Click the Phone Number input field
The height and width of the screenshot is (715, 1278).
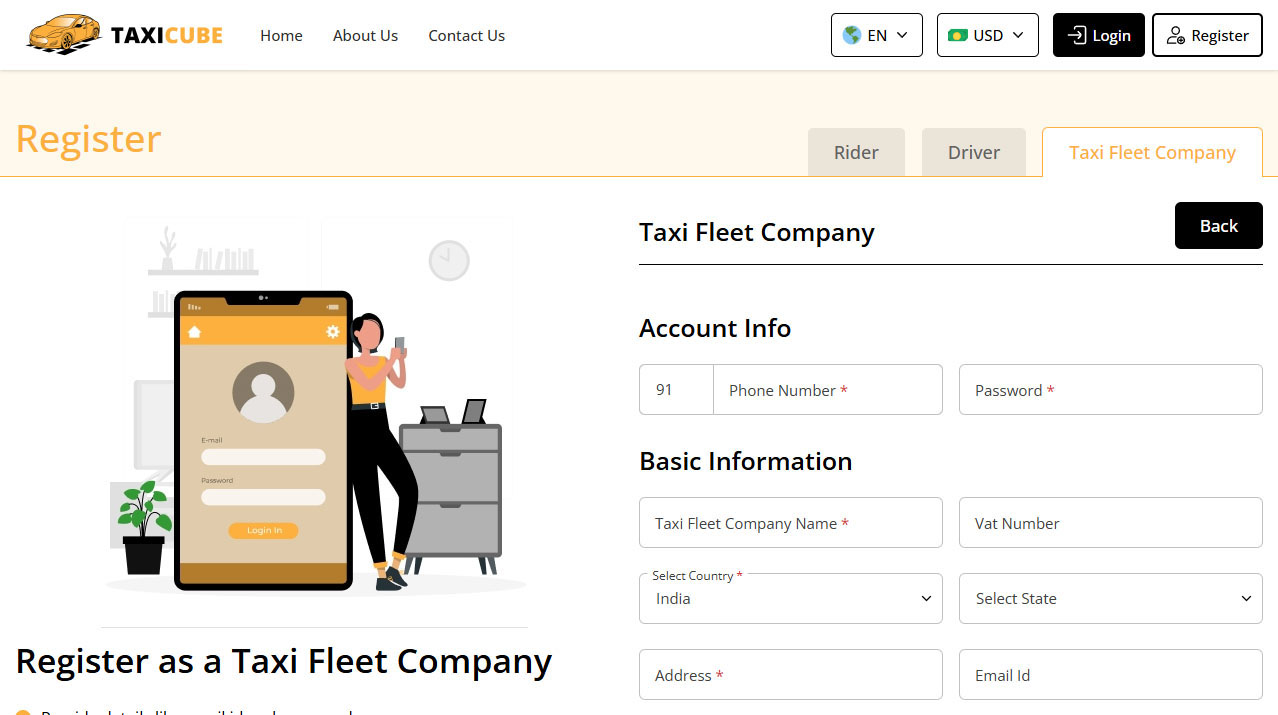pyautogui.click(x=827, y=390)
